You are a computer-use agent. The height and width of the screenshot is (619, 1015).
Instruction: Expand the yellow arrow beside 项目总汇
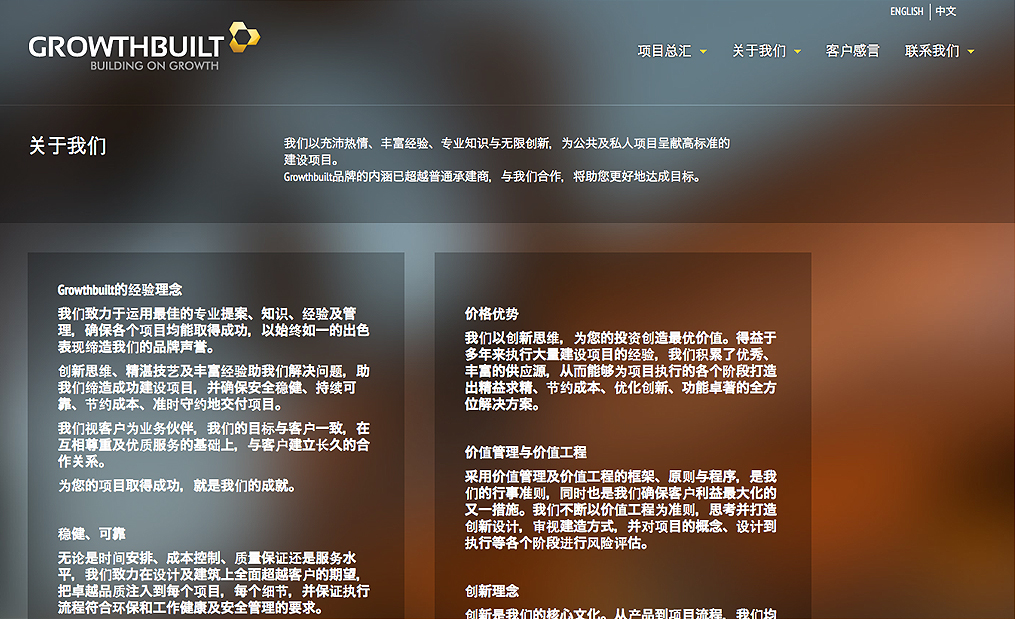[x=703, y=52]
